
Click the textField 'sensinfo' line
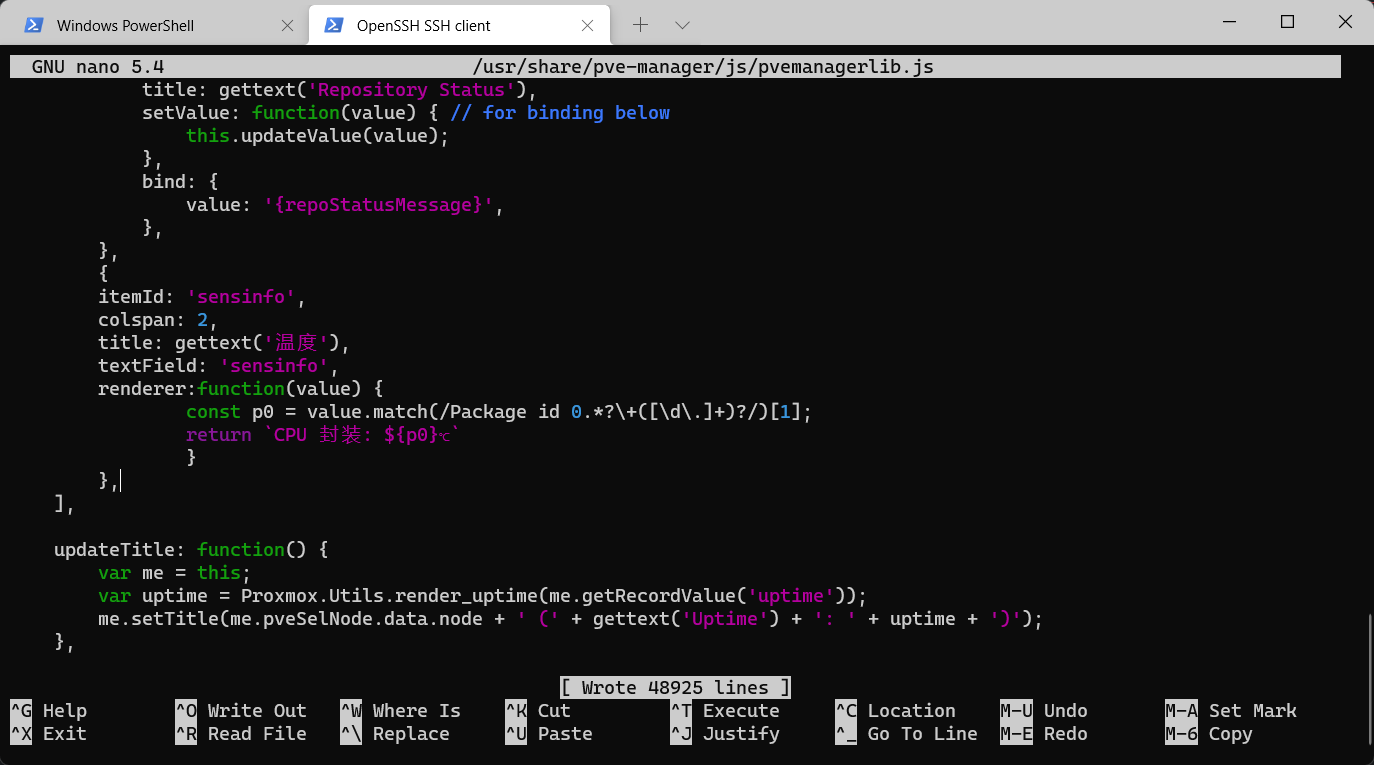[x=218, y=366]
